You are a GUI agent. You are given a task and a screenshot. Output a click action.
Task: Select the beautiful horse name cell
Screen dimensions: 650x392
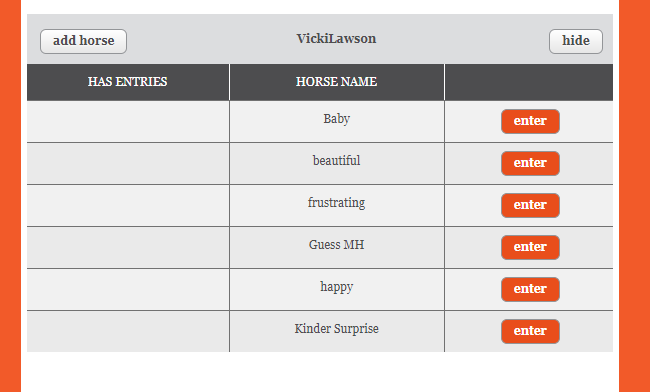click(337, 163)
